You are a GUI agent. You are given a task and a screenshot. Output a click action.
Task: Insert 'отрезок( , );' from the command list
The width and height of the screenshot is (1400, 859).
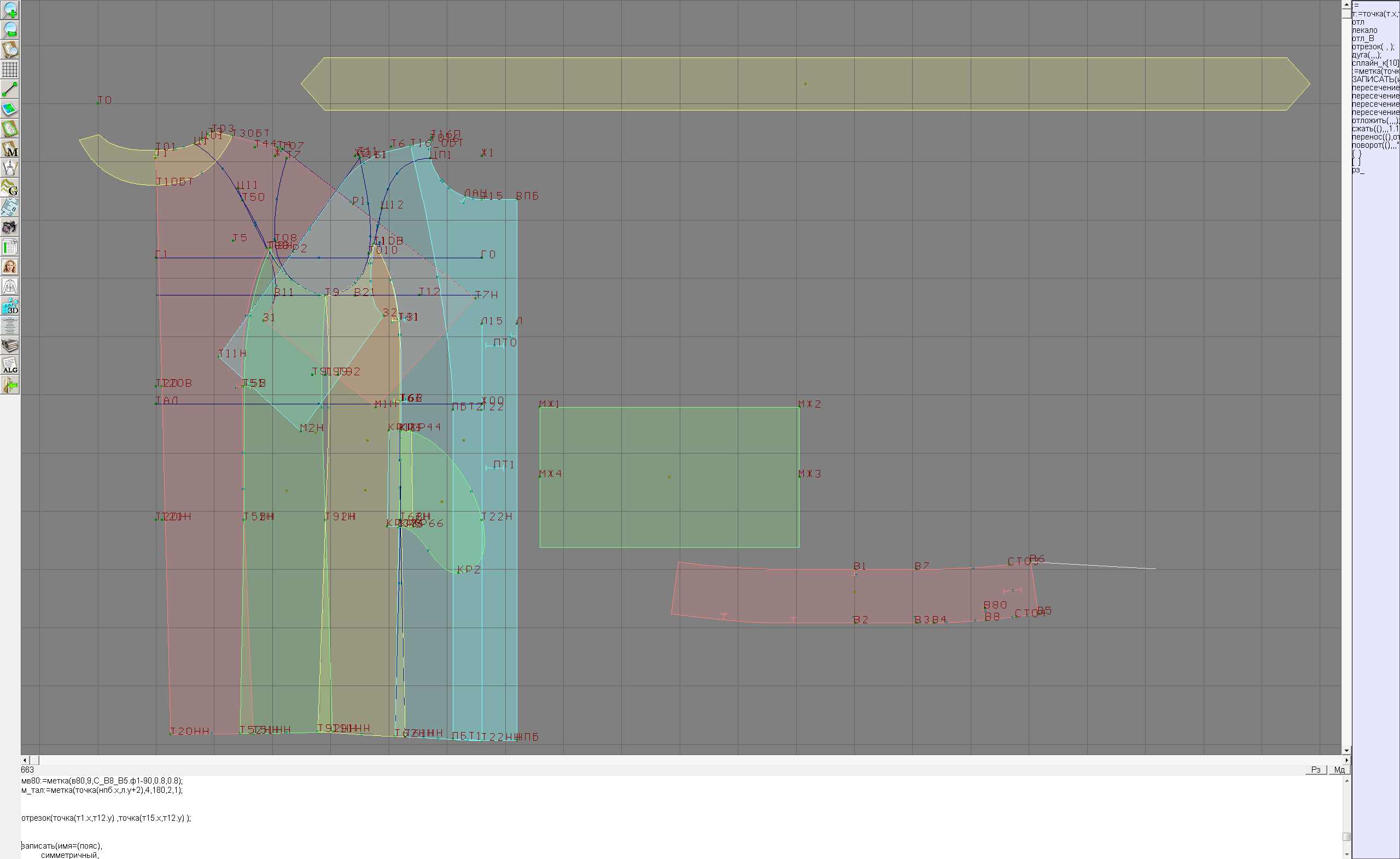[x=1373, y=47]
